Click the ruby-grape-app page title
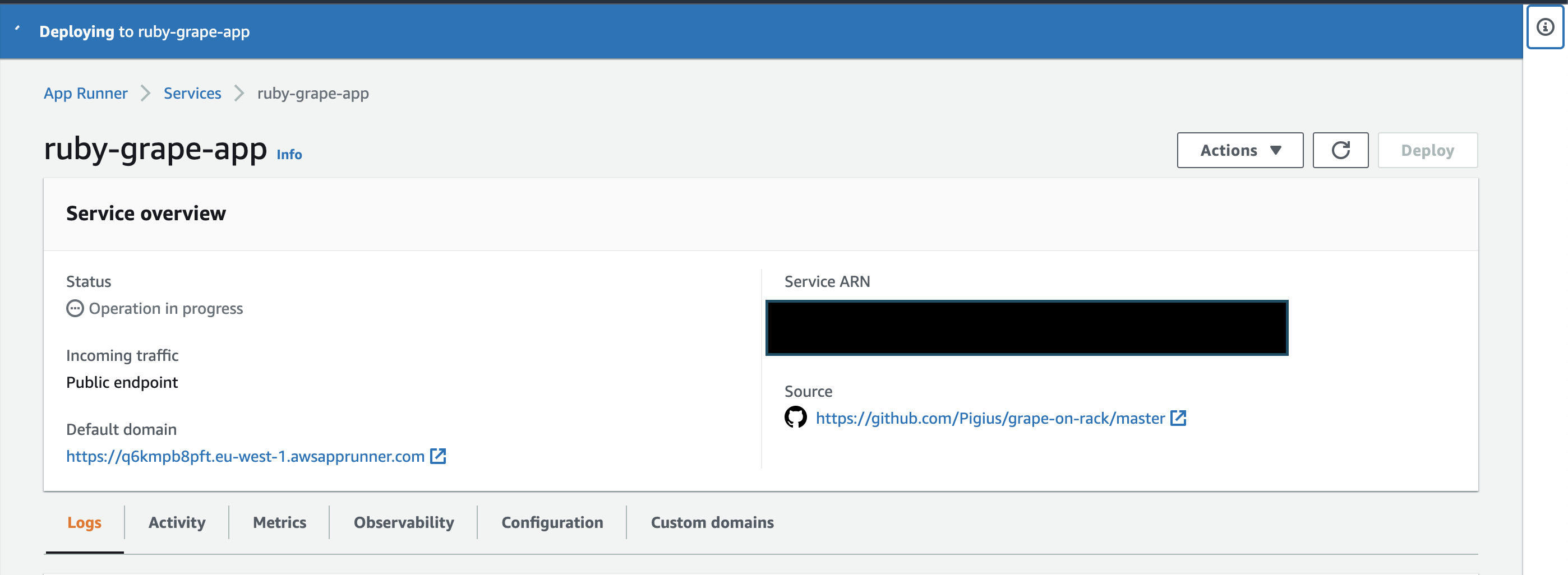The width and height of the screenshot is (1568, 575). [x=155, y=149]
